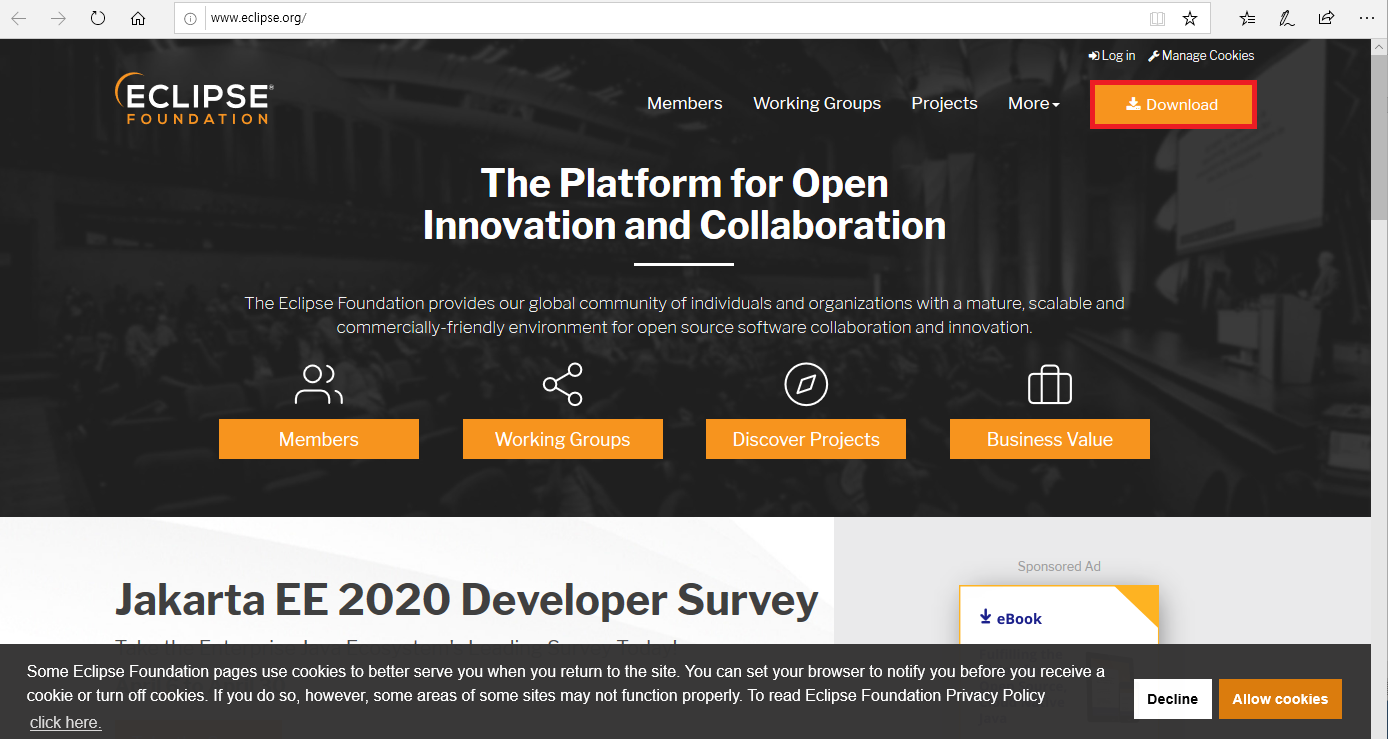The width and height of the screenshot is (1388, 739).
Task: Click the Discover Projects button
Action: click(806, 439)
